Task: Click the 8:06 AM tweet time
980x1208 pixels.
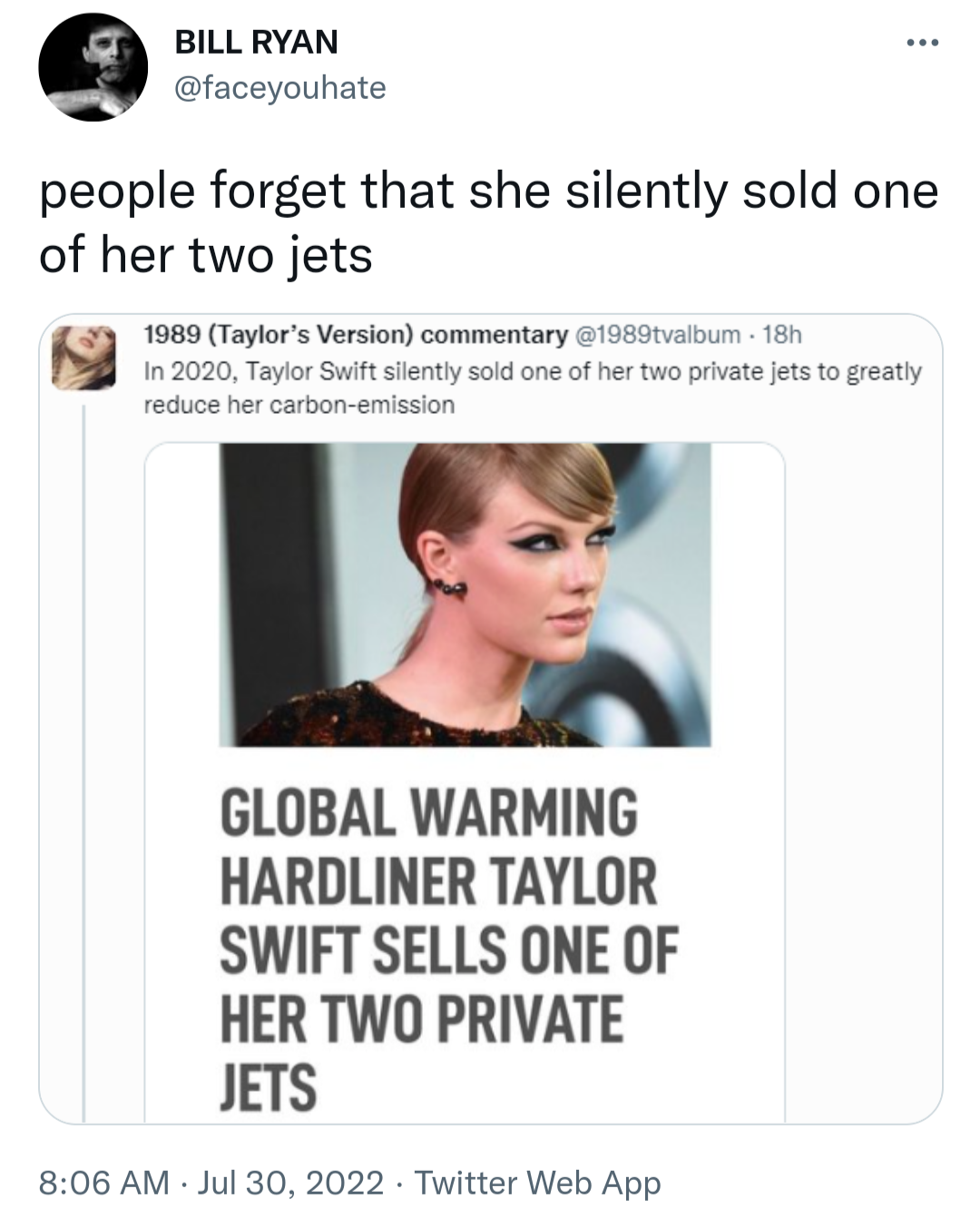Action: pyautogui.click(x=103, y=1183)
